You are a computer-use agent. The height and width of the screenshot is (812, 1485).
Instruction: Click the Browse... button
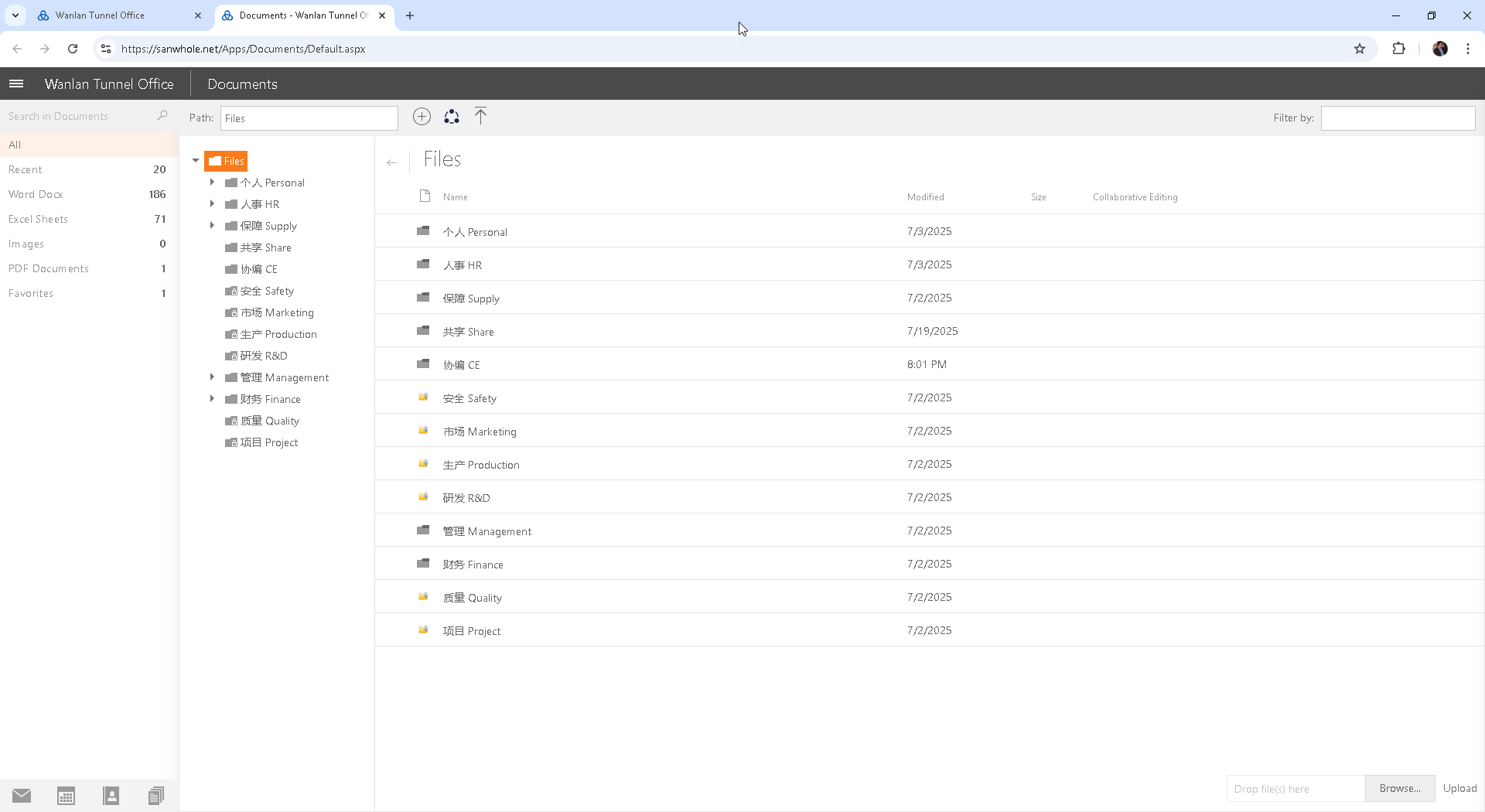click(1399, 788)
